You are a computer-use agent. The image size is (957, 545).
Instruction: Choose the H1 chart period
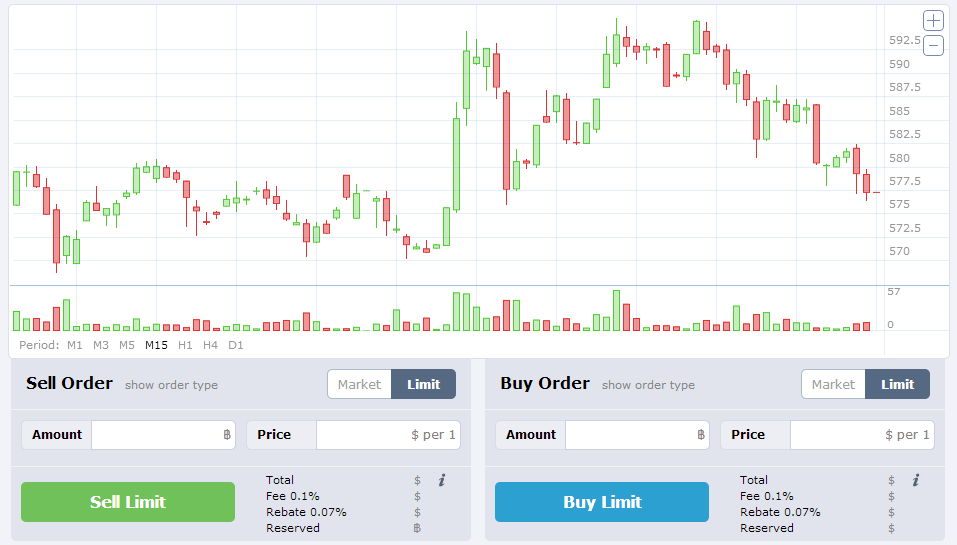185,345
